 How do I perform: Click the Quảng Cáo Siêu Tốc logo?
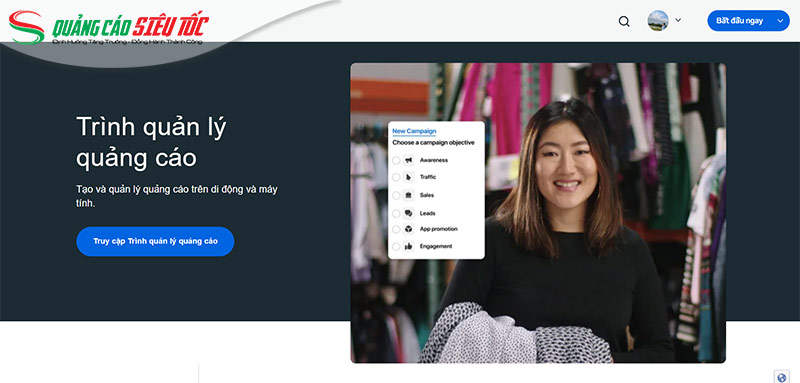click(x=109, y=28)
